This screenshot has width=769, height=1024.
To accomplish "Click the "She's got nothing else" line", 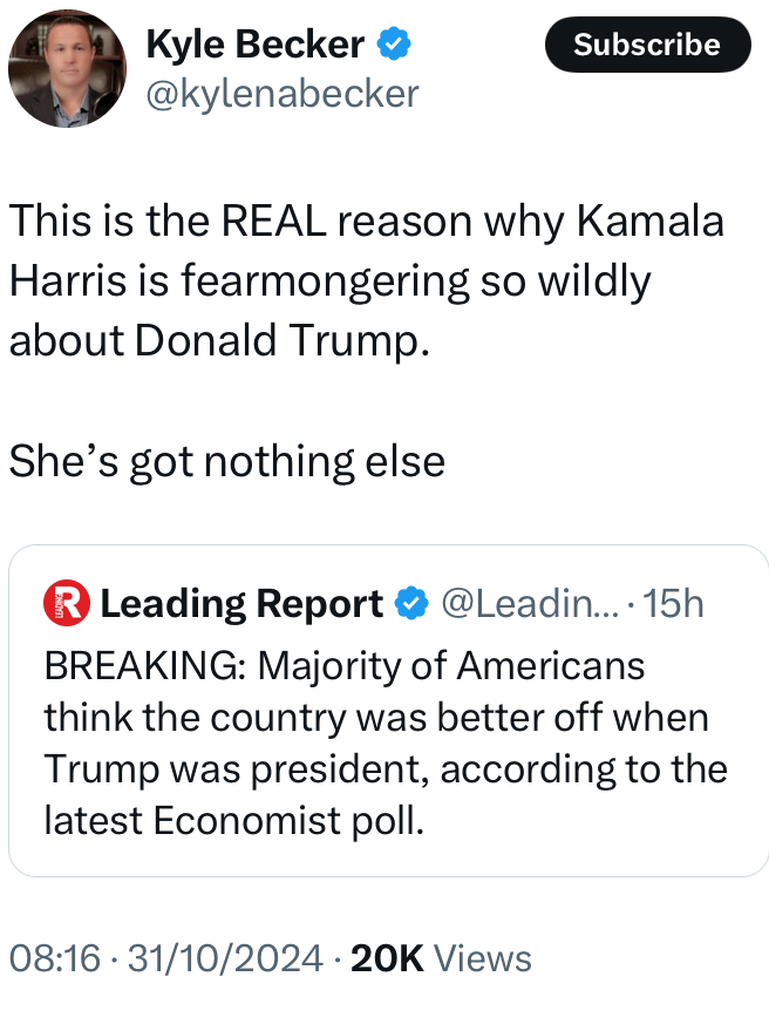I will [x=227, y=461].
